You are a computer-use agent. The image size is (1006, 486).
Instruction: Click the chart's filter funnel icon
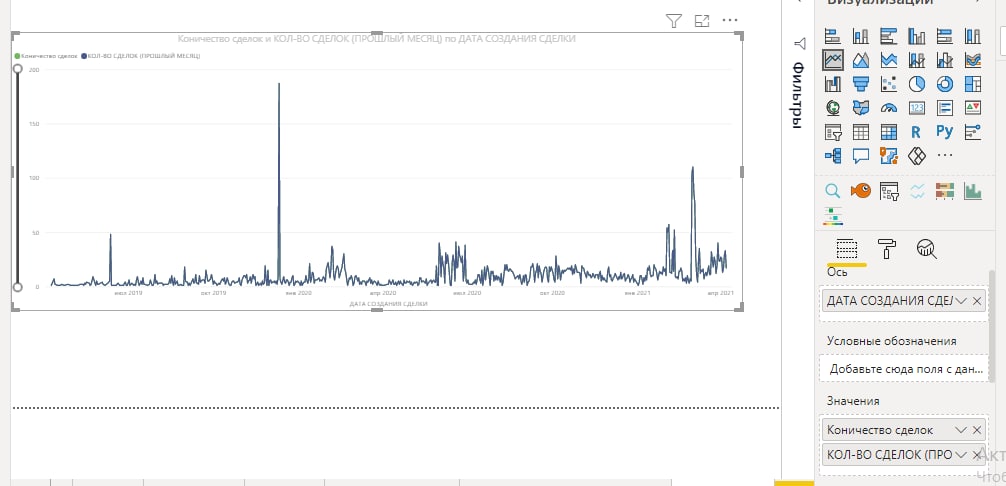coord(674,21)
